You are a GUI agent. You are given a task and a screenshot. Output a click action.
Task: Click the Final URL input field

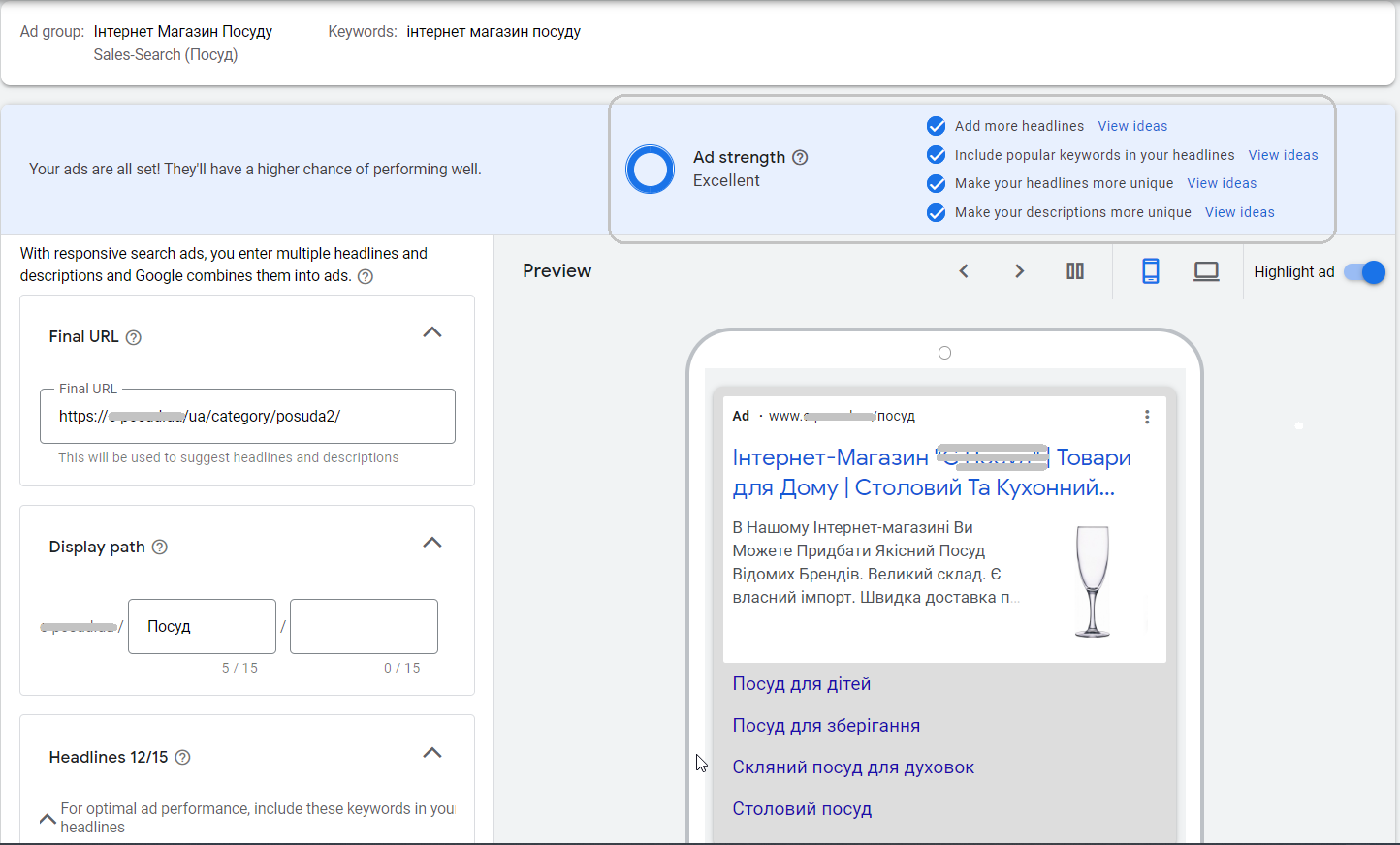point(247,417)
